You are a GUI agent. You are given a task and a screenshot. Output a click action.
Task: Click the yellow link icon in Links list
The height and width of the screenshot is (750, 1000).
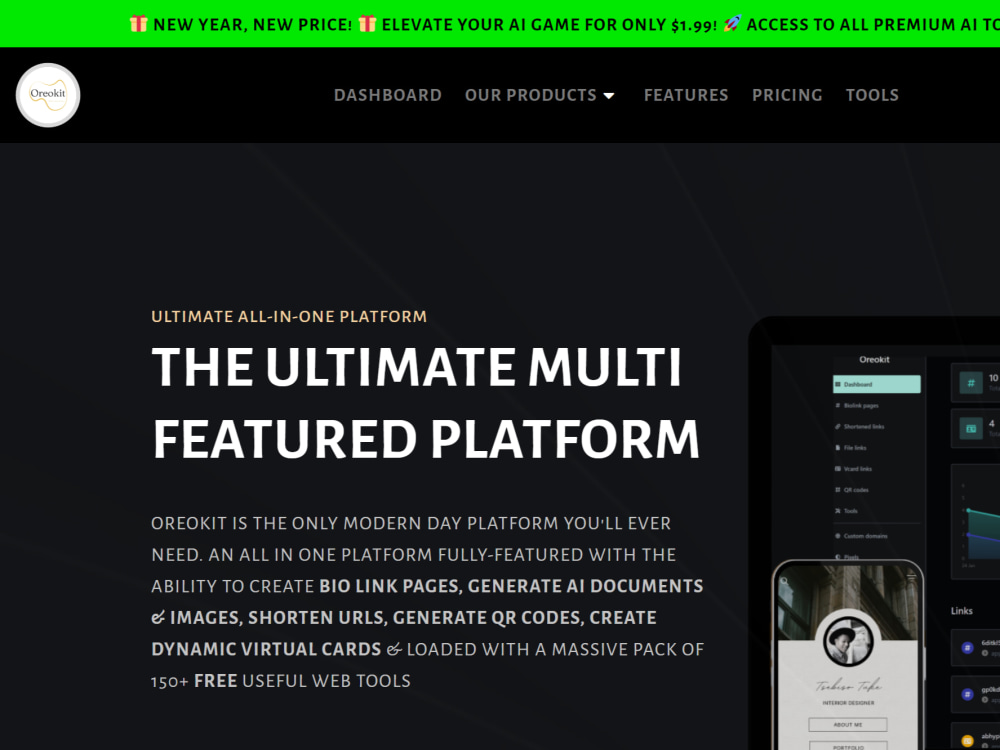click(967, 740)
